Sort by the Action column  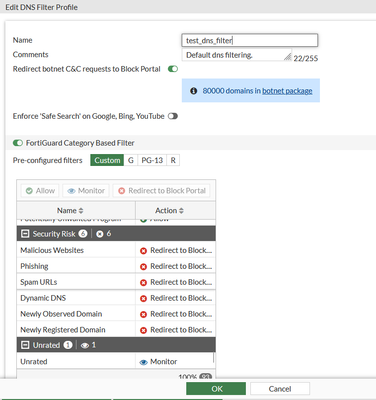pyautogui.click(x=169, y=210)
